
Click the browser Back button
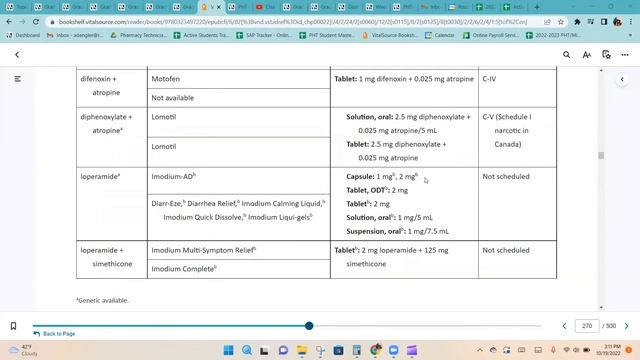point(9,22)
